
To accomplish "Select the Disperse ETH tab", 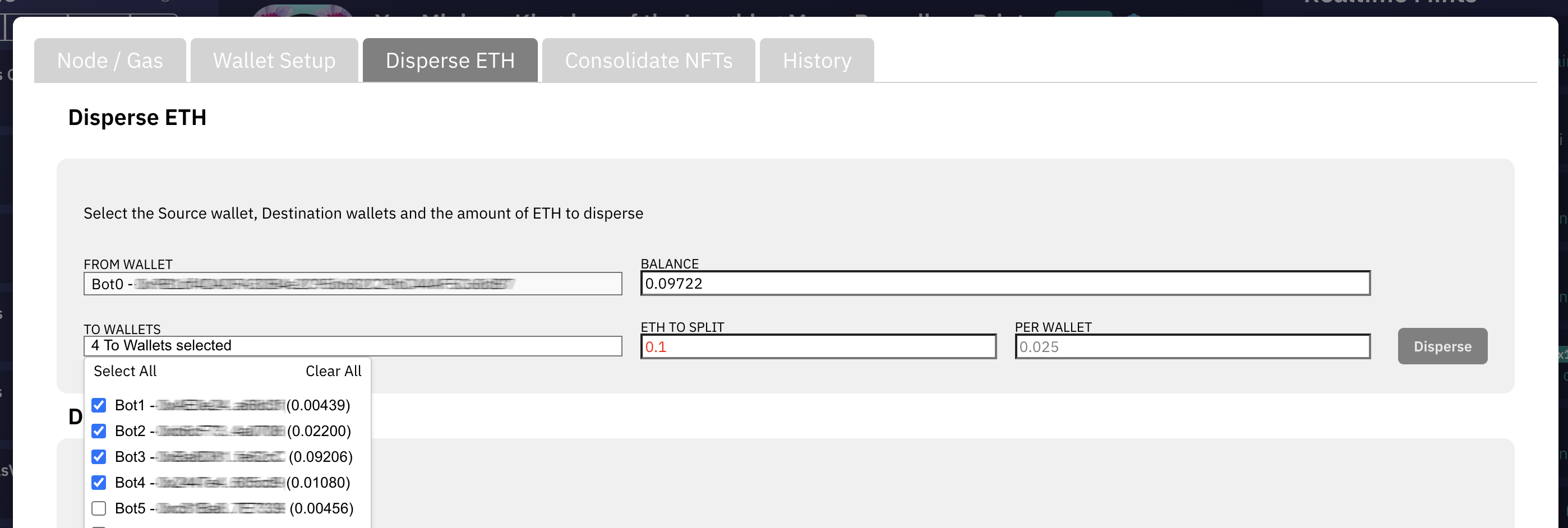I will [450, 61].
